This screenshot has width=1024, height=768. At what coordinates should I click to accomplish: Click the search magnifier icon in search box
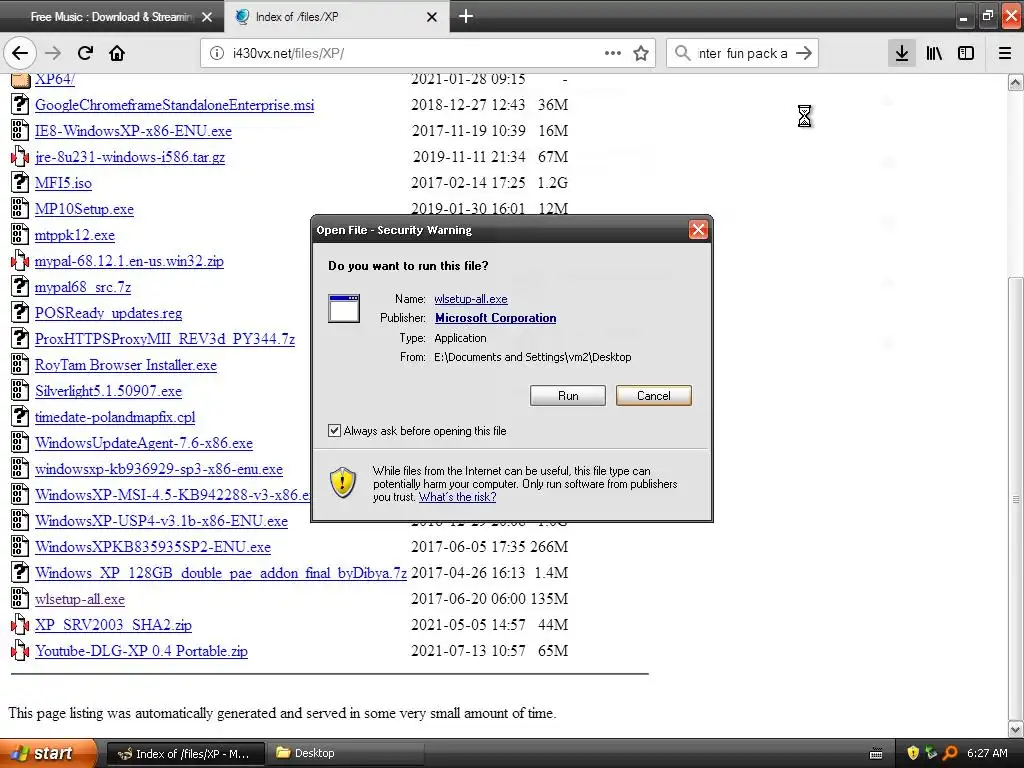tap(682, 53)
